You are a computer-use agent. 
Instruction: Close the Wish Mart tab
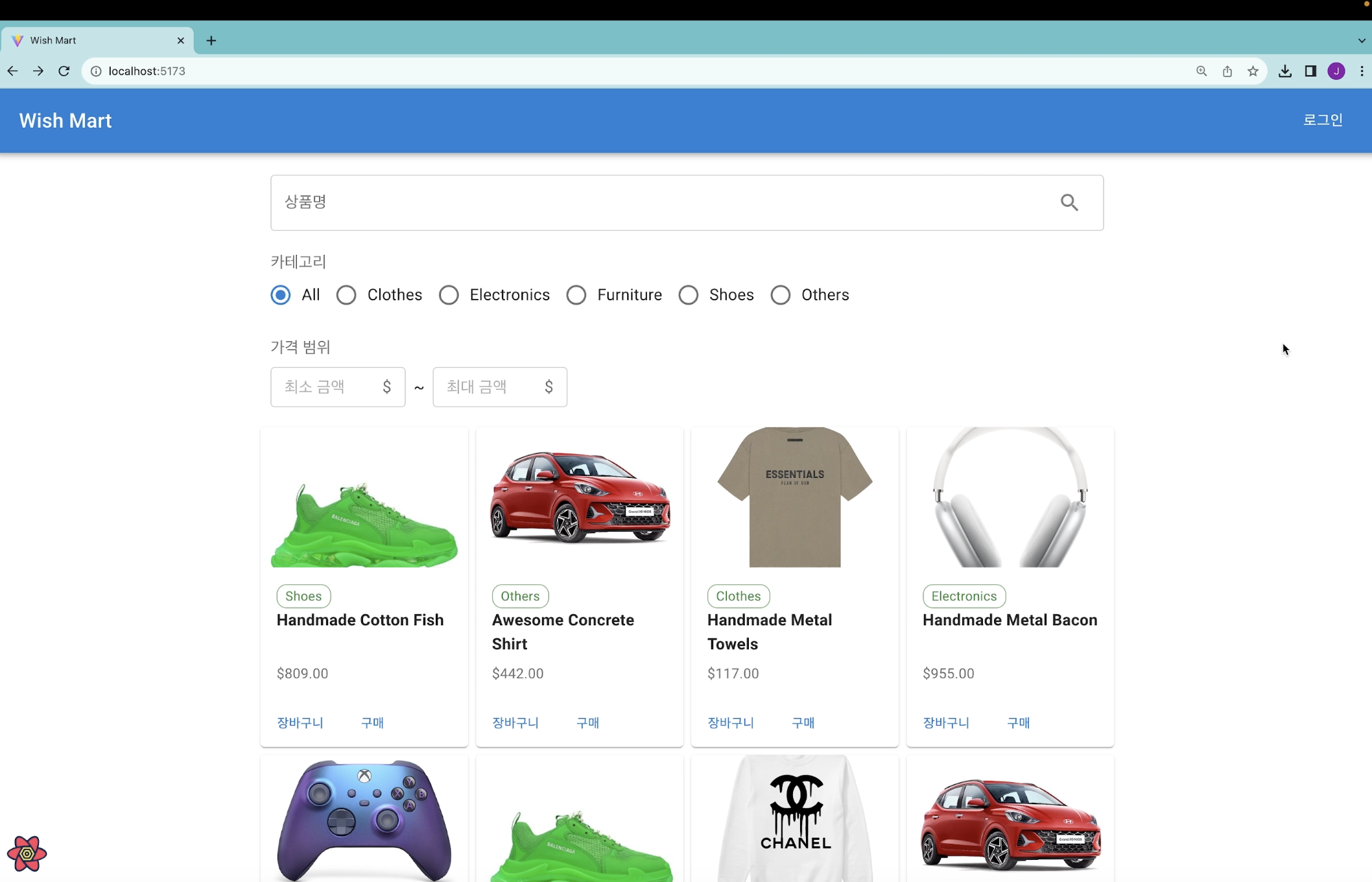tap(181, 41)
